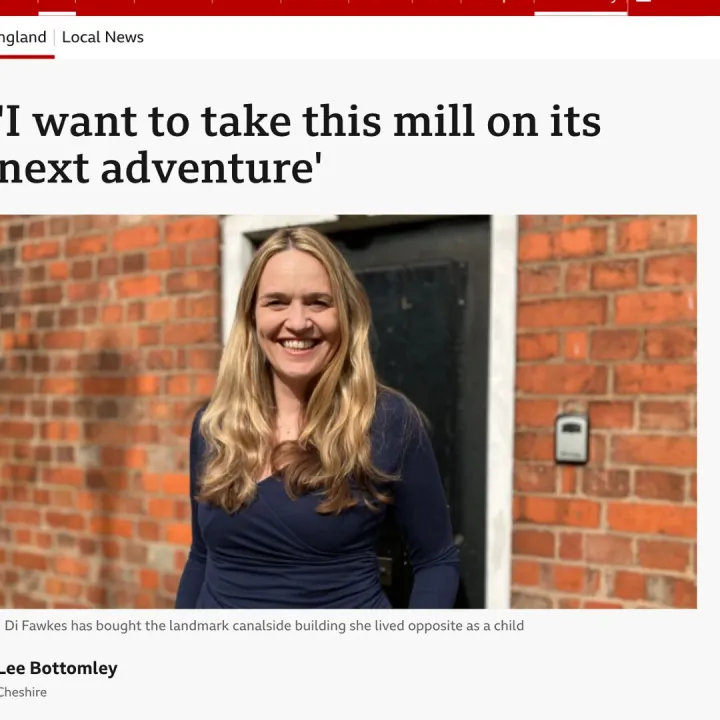Click the caption about Di Fawkes buying the building
Viewport: 720px width, 720px height.
[x=264, y=626]
